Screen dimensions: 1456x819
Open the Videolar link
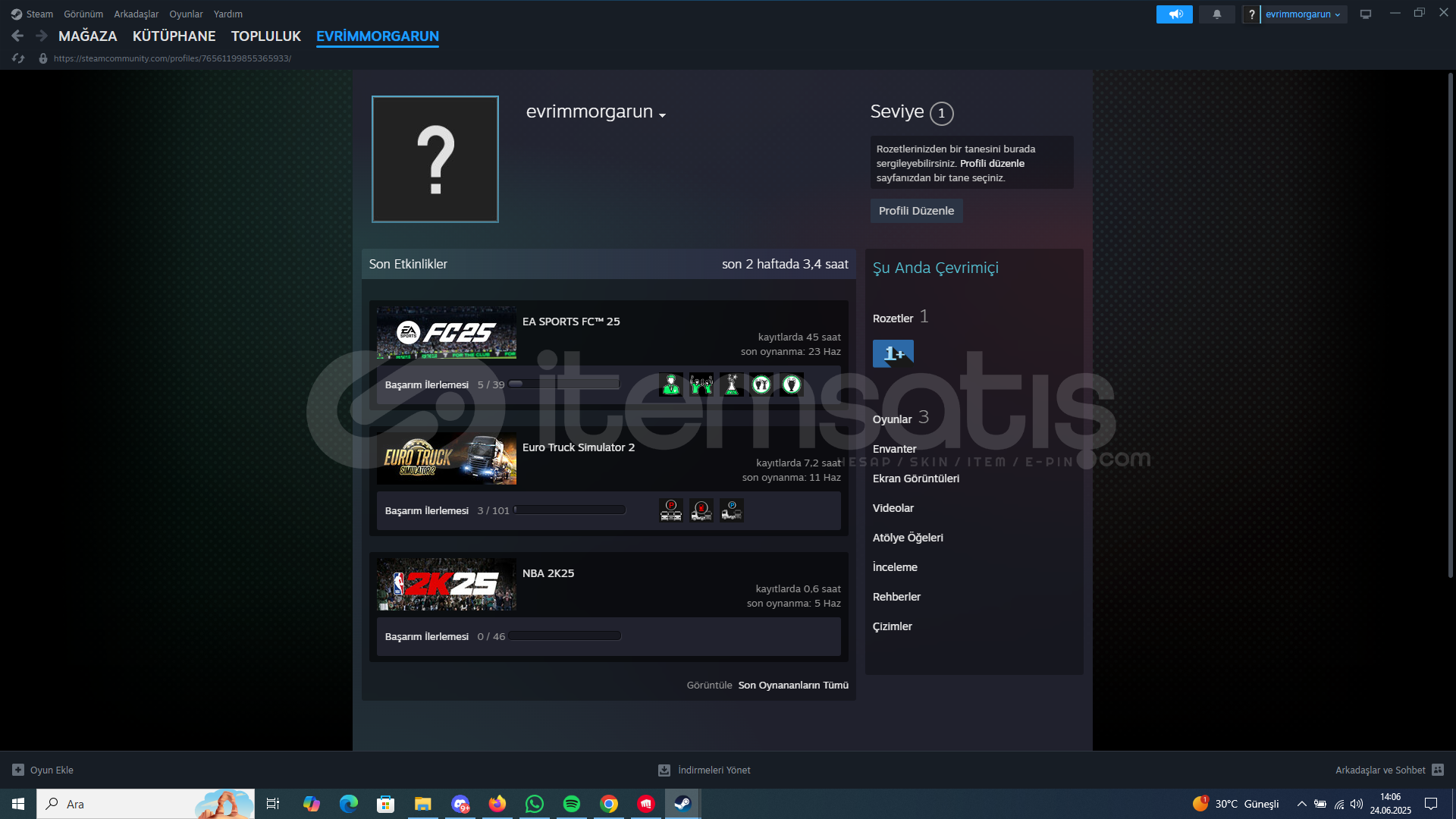click(x=893, y=508)
